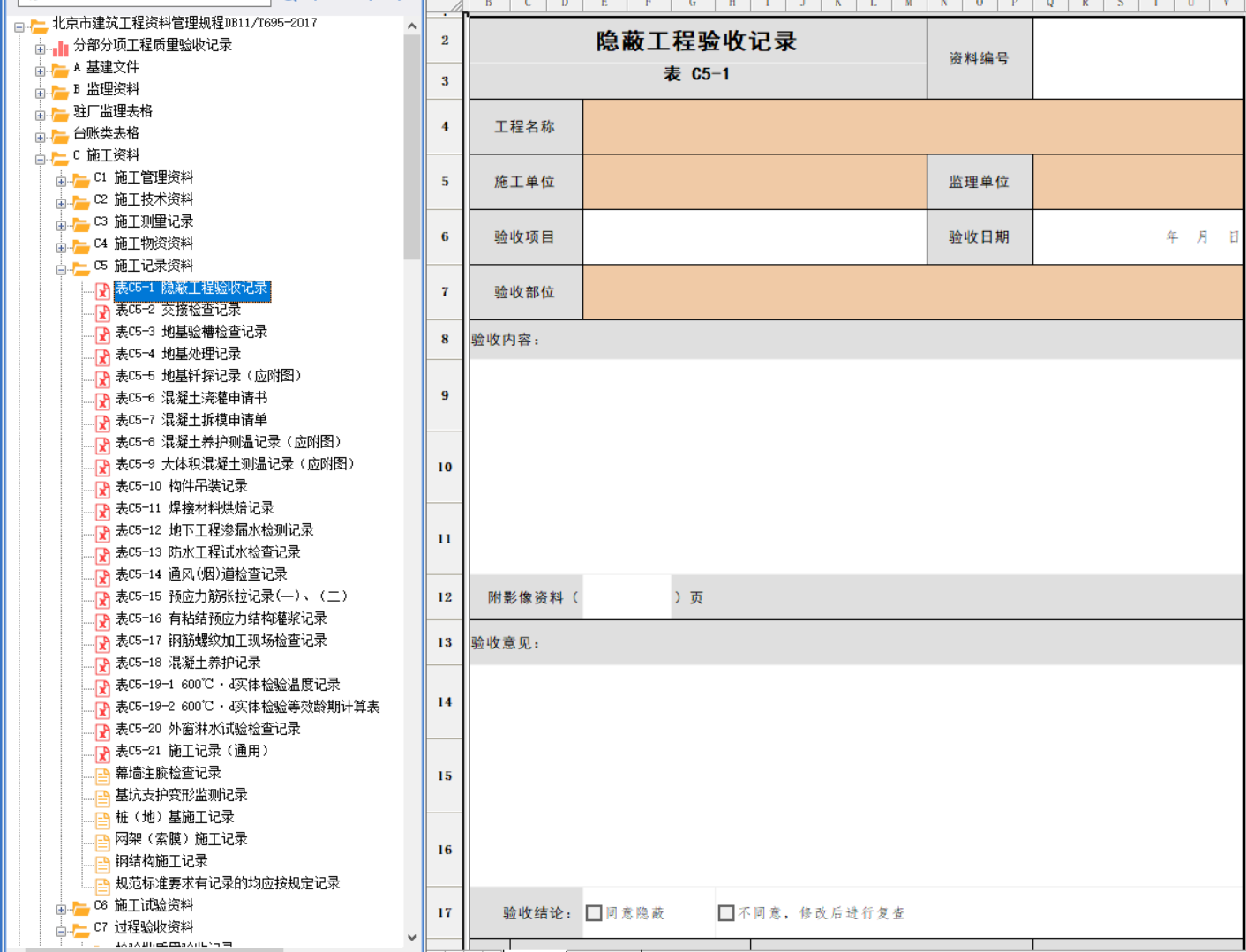Click the A 基建文件 folder icon

[60, 70]
